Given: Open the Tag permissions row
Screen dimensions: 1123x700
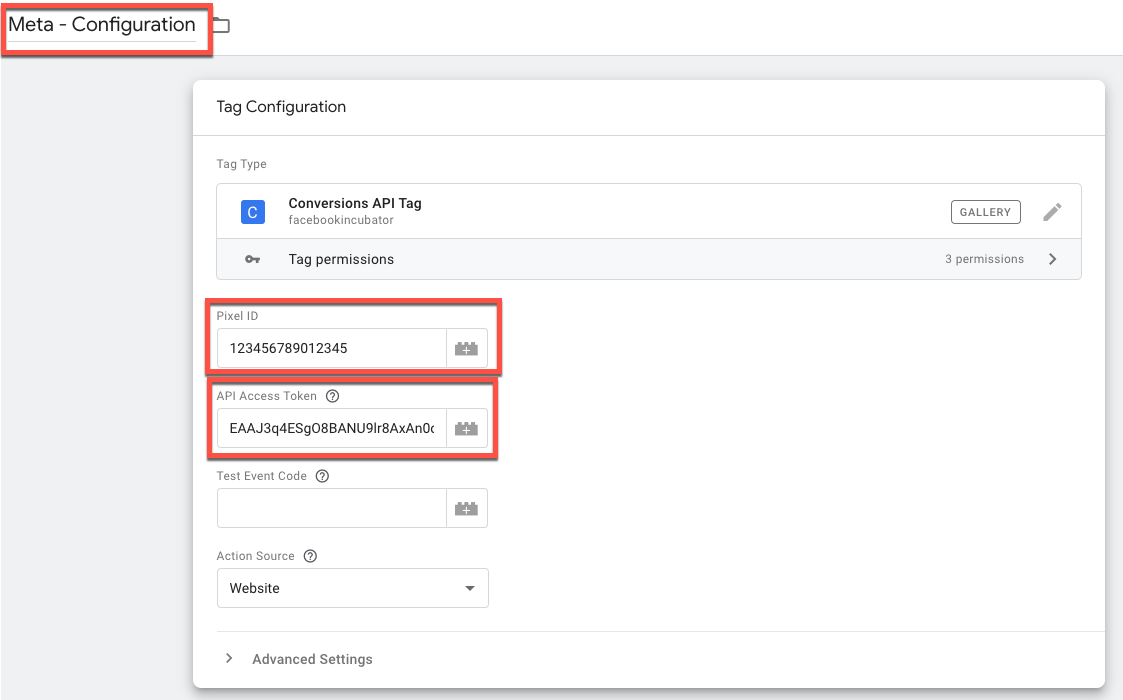Looking at the screenshot, I should coord(649,259).
